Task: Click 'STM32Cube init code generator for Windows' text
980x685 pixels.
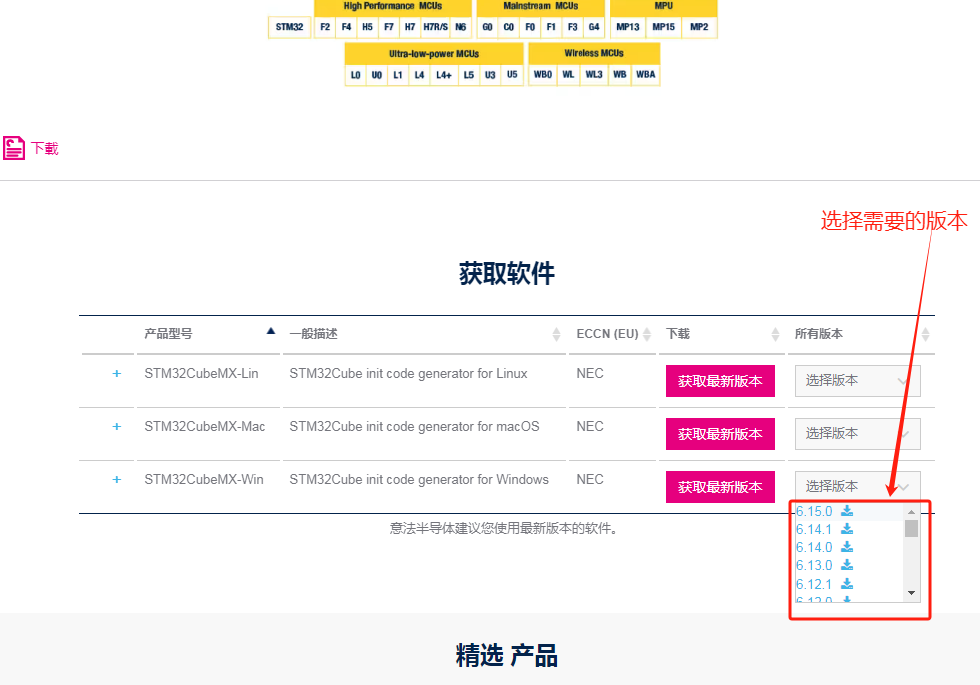Action: point(419,480)
